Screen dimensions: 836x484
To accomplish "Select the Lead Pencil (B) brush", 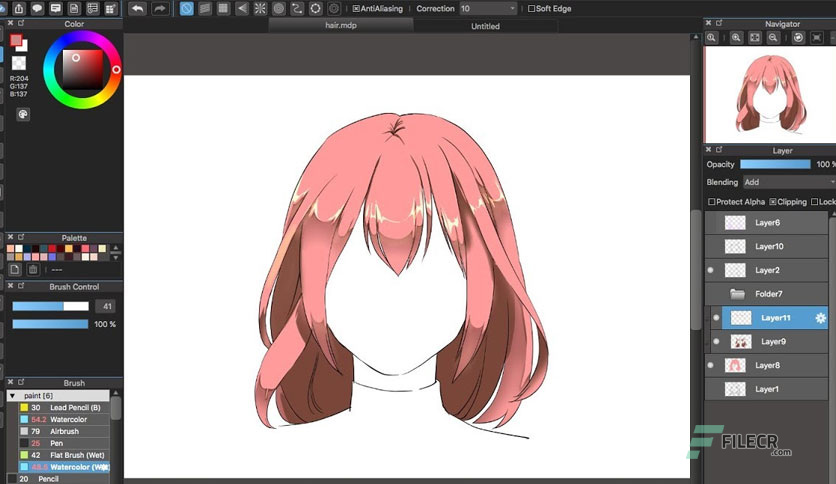I will coord(64,407).
